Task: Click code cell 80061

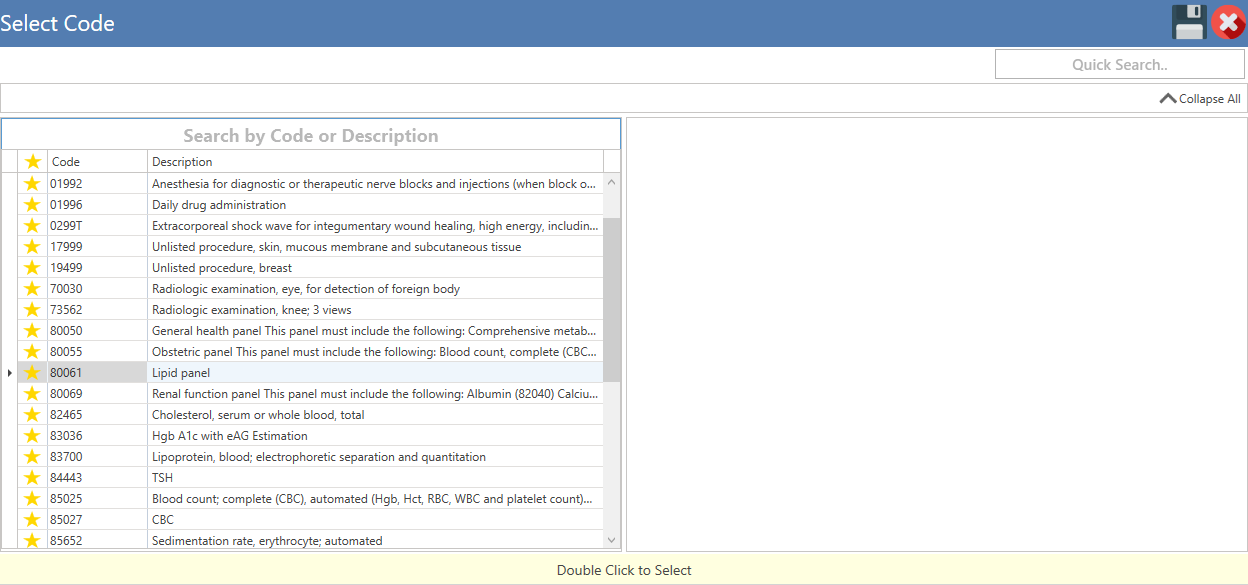Action: tap(97, 373)
